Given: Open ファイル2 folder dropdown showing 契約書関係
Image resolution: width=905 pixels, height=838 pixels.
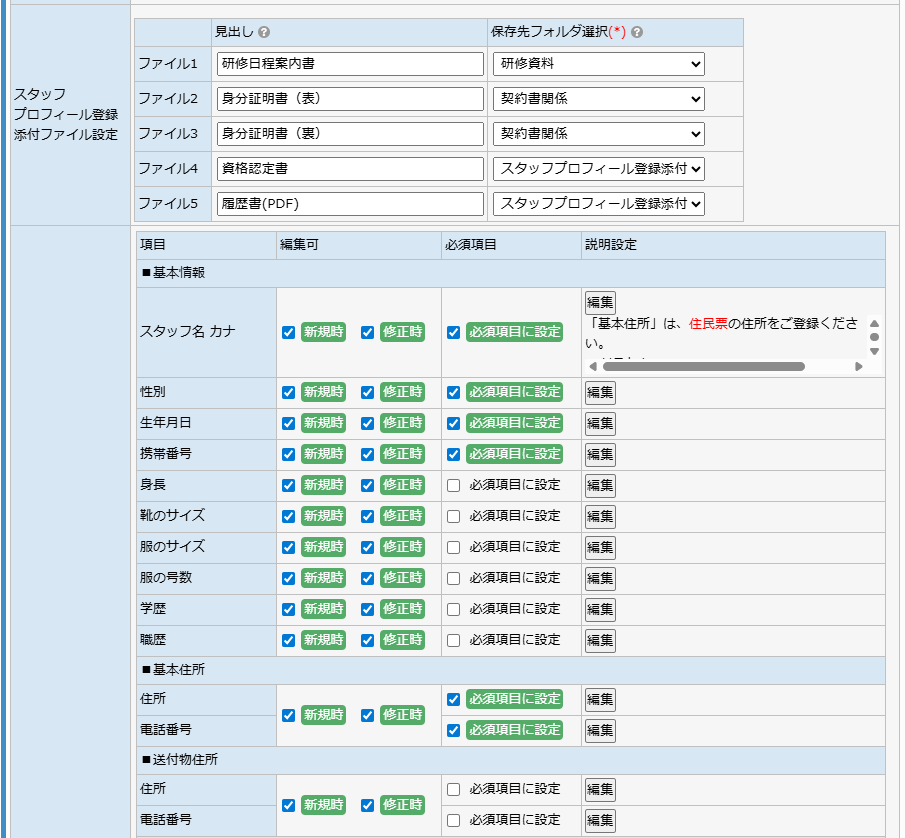Looking at the screenshot, I should point(599,99).
